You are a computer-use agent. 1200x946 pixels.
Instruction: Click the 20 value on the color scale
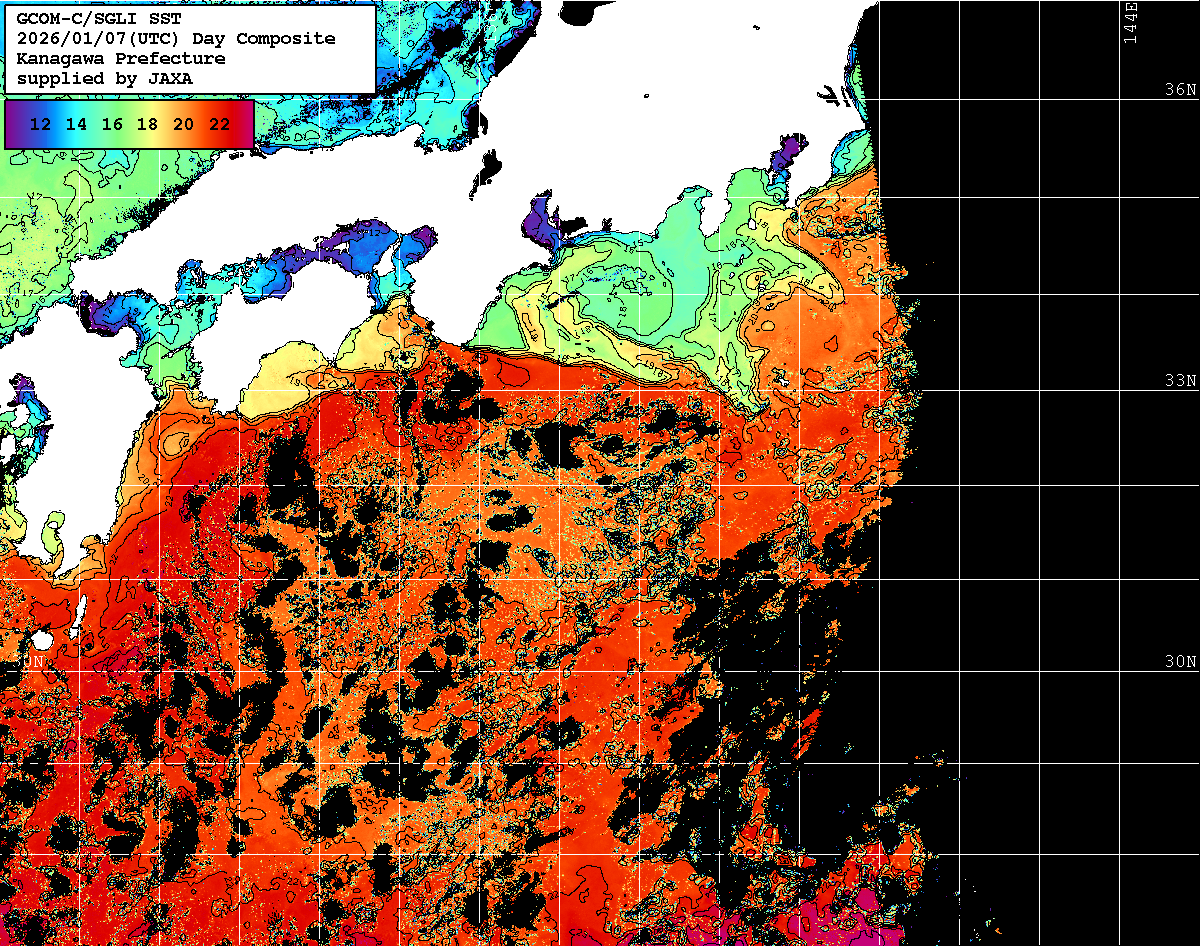coord(183,124)
